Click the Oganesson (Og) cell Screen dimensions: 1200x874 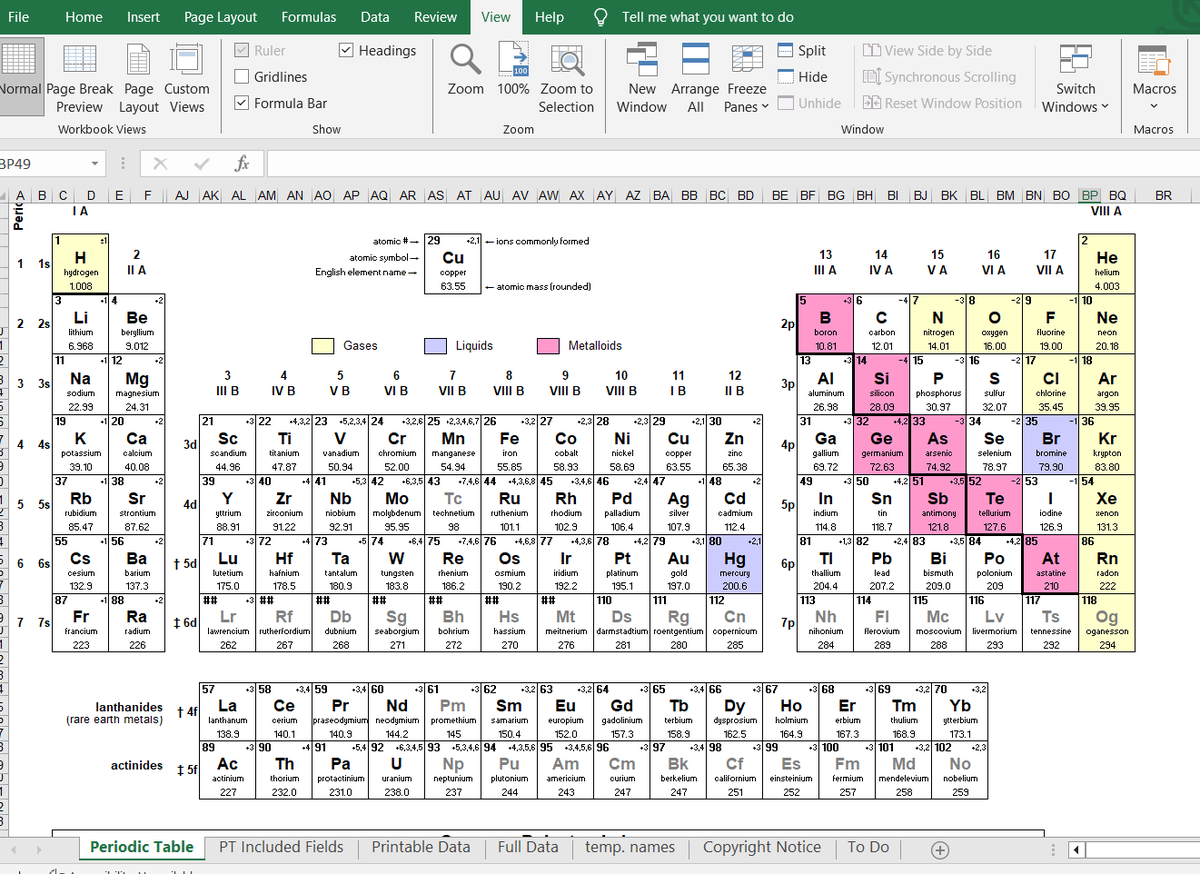coord(1107,623)
